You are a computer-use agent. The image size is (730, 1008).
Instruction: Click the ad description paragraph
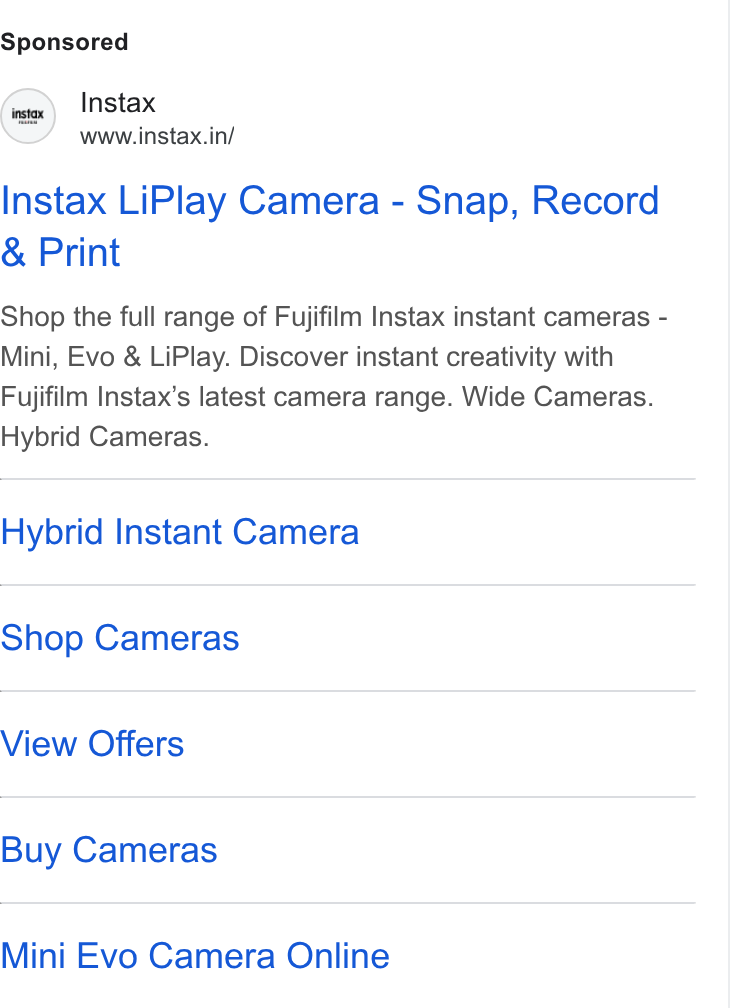(334, 377)
